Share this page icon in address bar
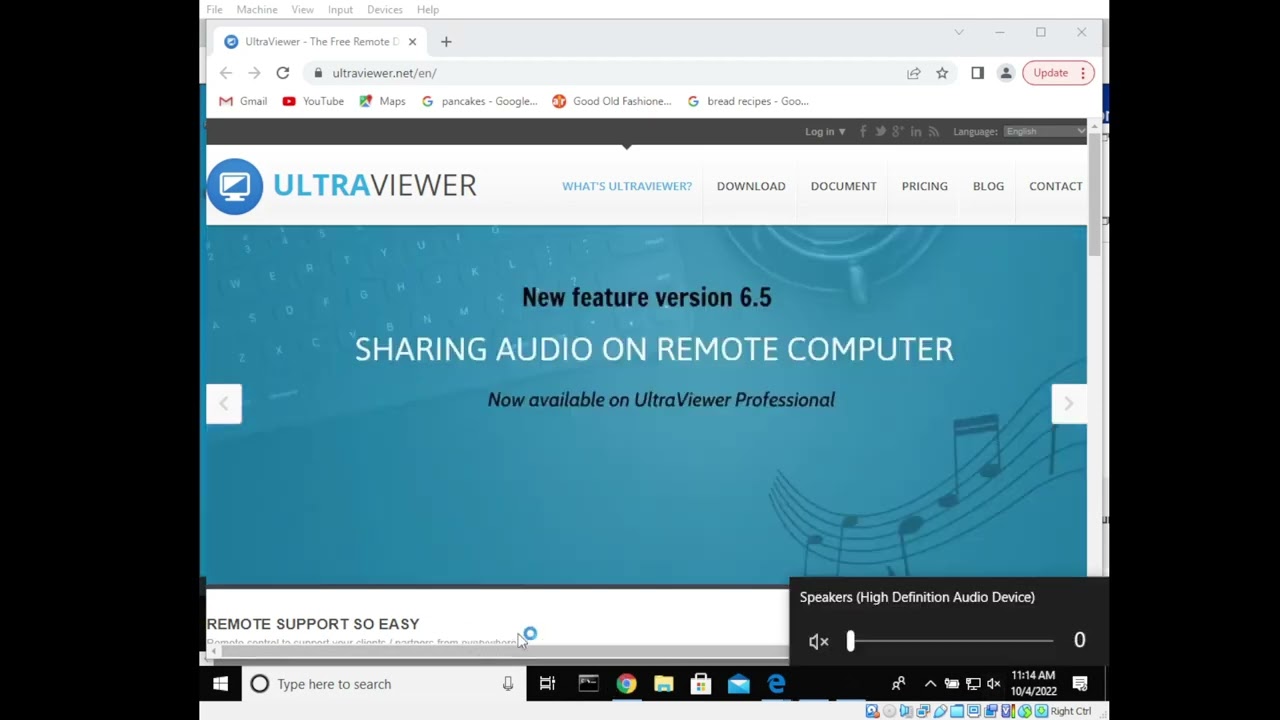 pos(914,73)
